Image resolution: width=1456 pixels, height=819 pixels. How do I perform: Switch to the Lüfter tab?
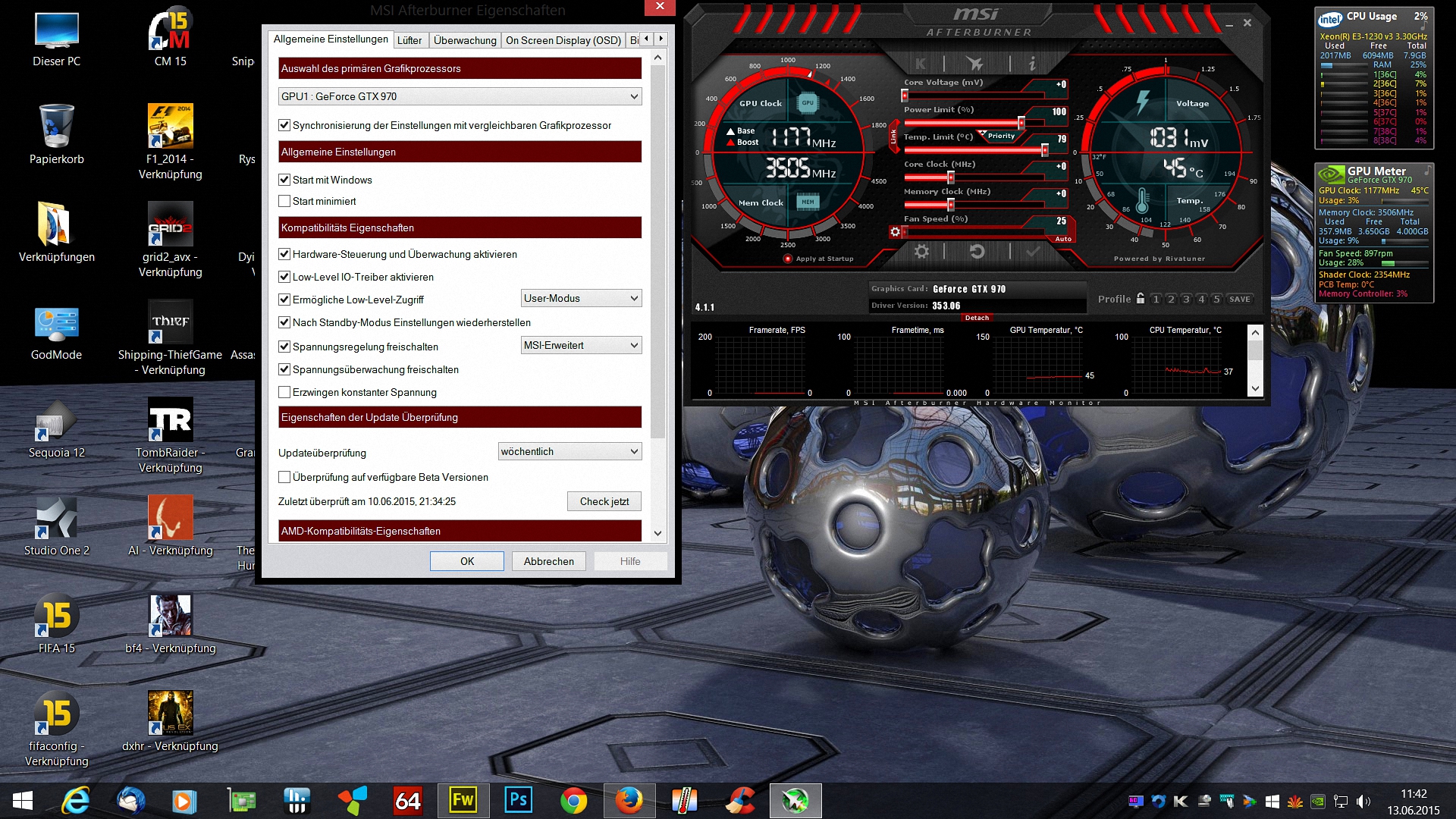pos(409,40)
